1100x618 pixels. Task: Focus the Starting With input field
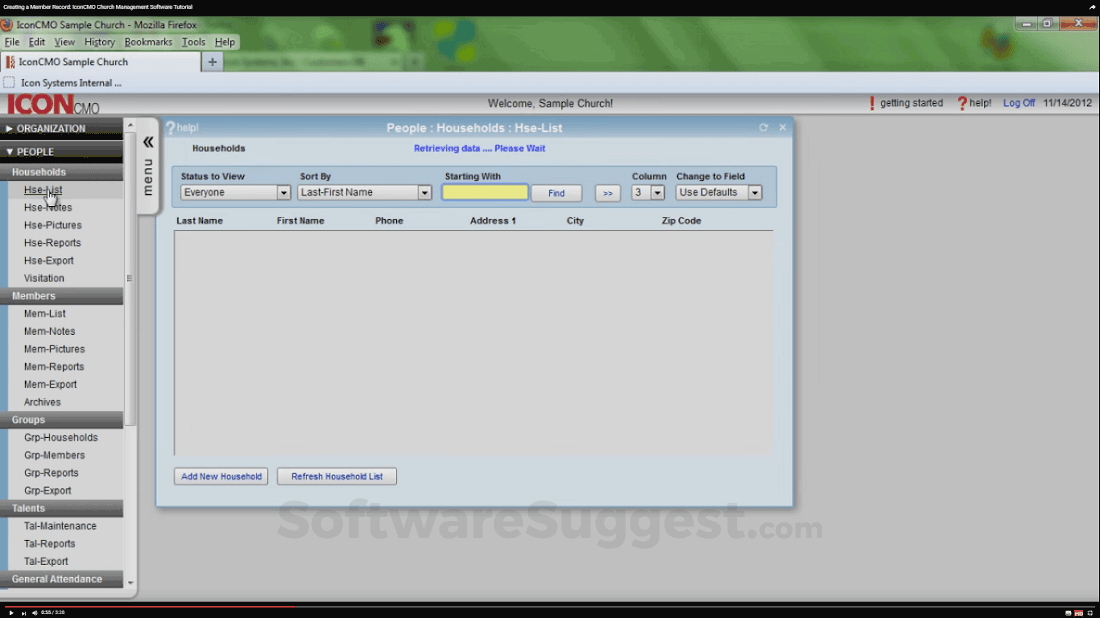[x=485, y=192]
